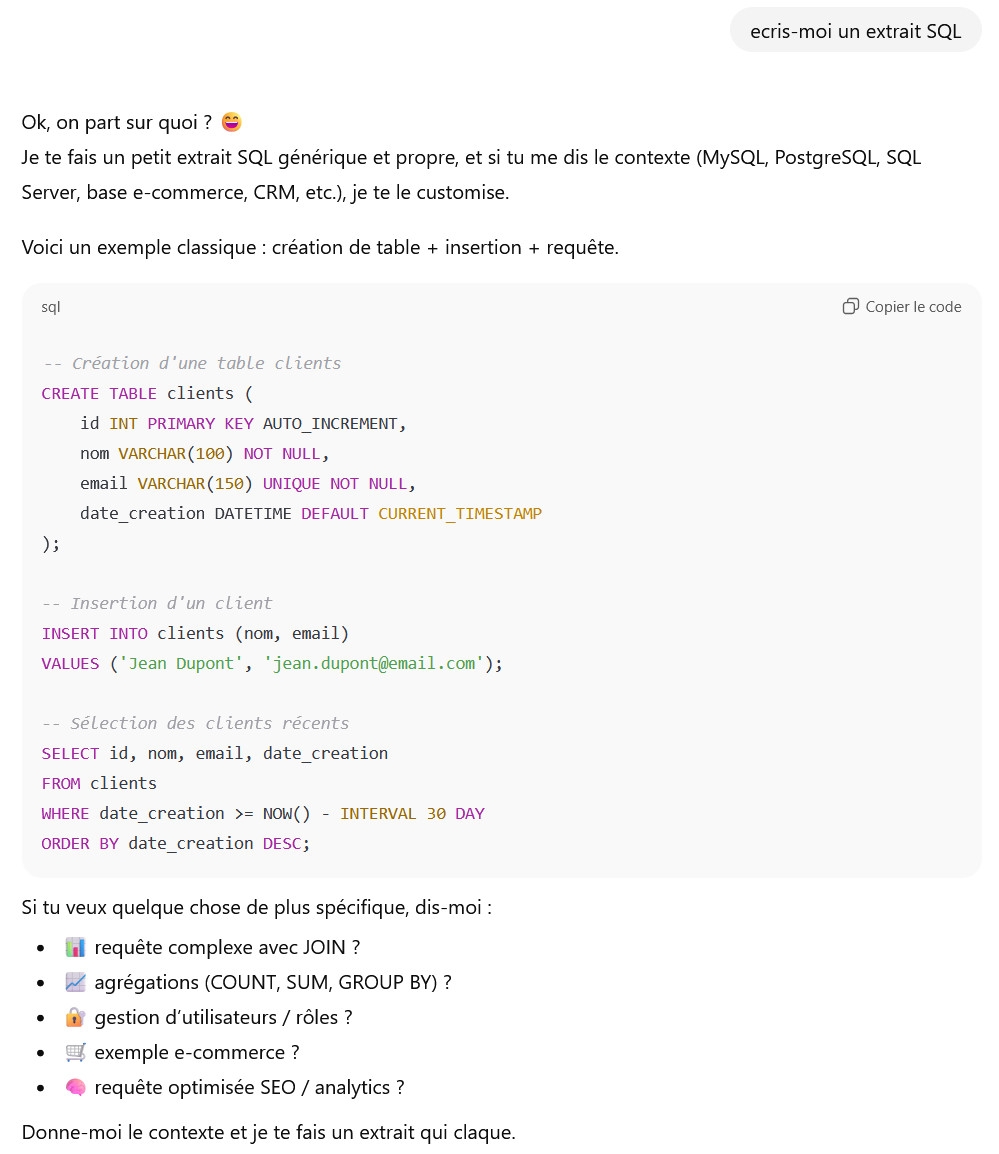Click the "requête complexe avec JOIN ?" suggestion text
This screenshot has width=999, height=1154.
(227, 947)
